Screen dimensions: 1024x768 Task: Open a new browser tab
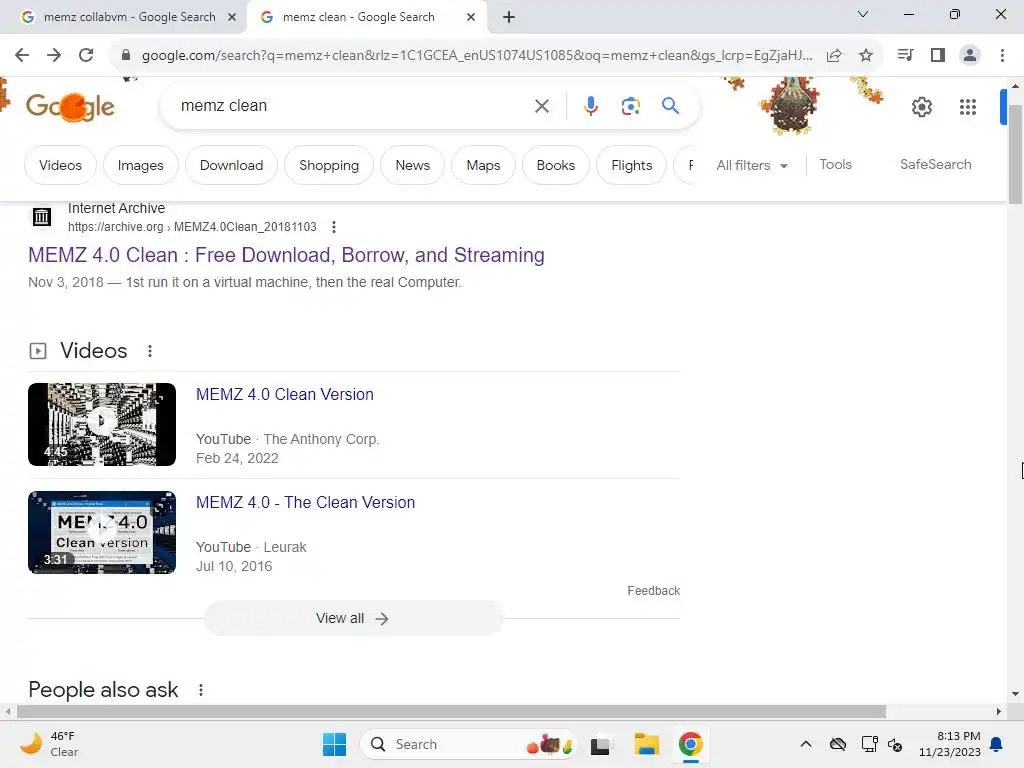[509, 17]
